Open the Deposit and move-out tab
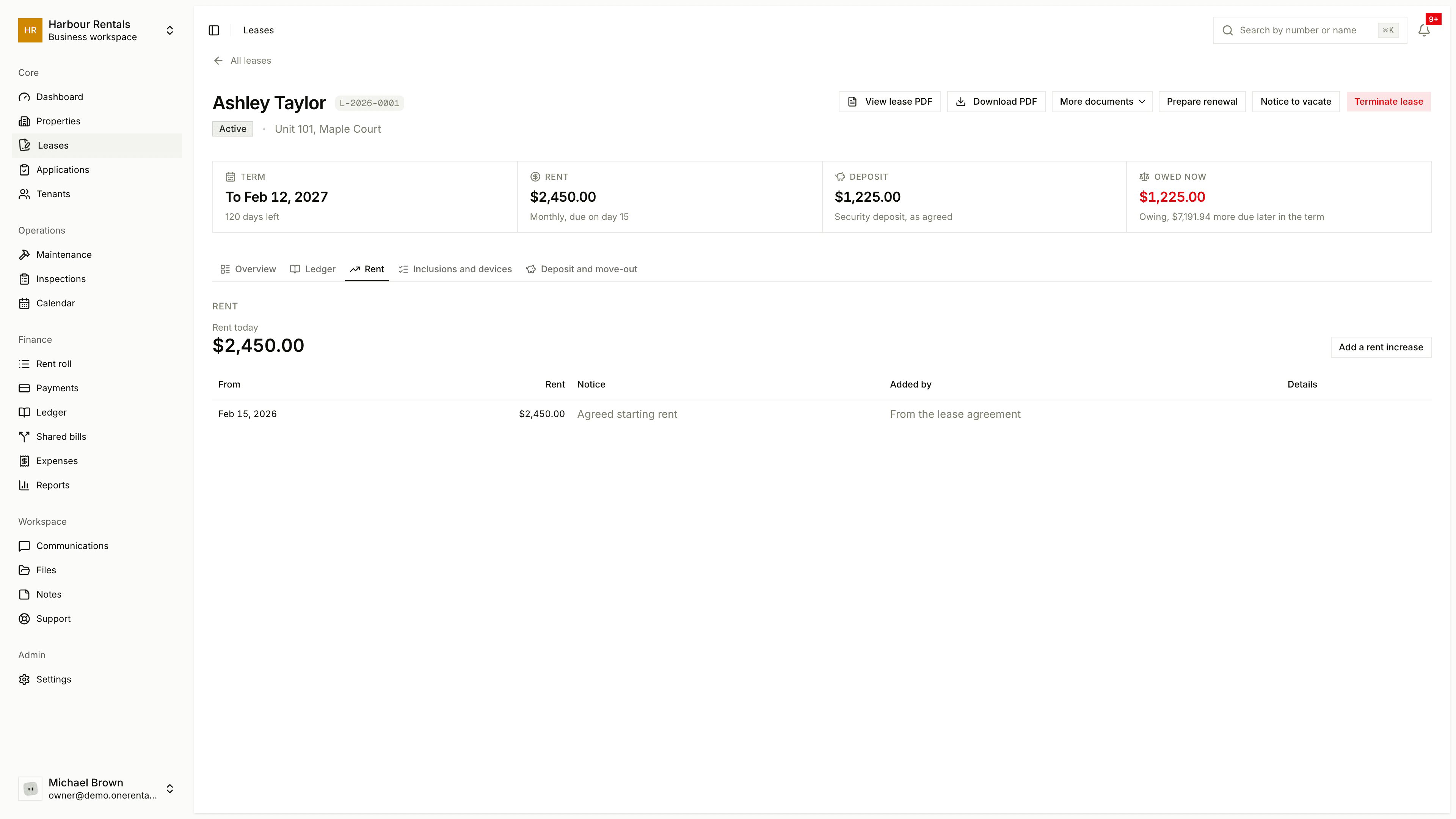The width and height of the screenshot is (1456, 819). coord(581,270)
